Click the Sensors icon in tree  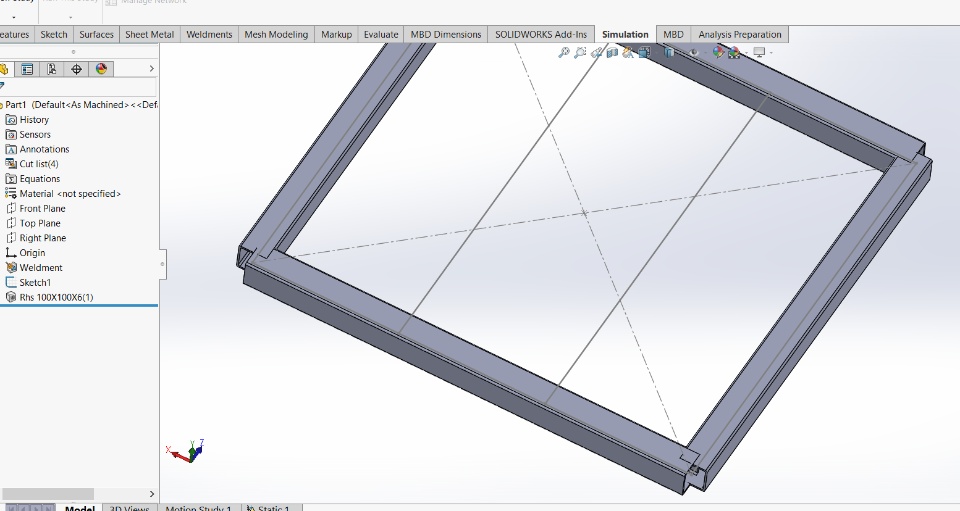point(10,135)
